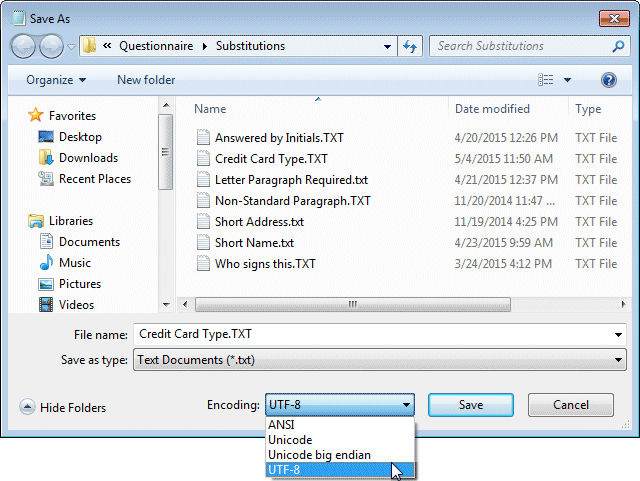The image size is (640, 481).
Task: Click the navigation pane scroll down arrow
Action: click(x=166, y=305)
